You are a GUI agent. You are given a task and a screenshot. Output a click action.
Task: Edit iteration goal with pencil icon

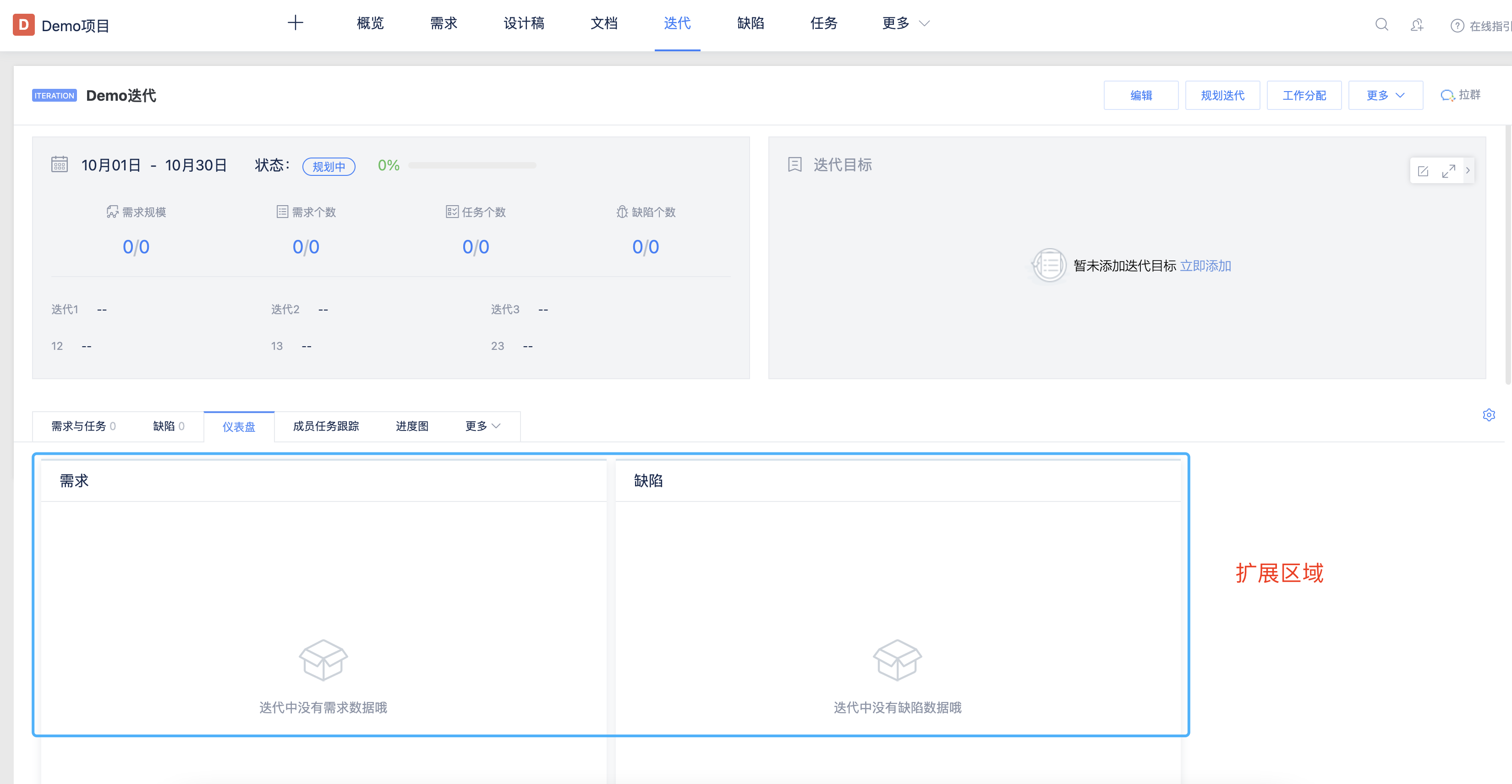pos(1424,171)
